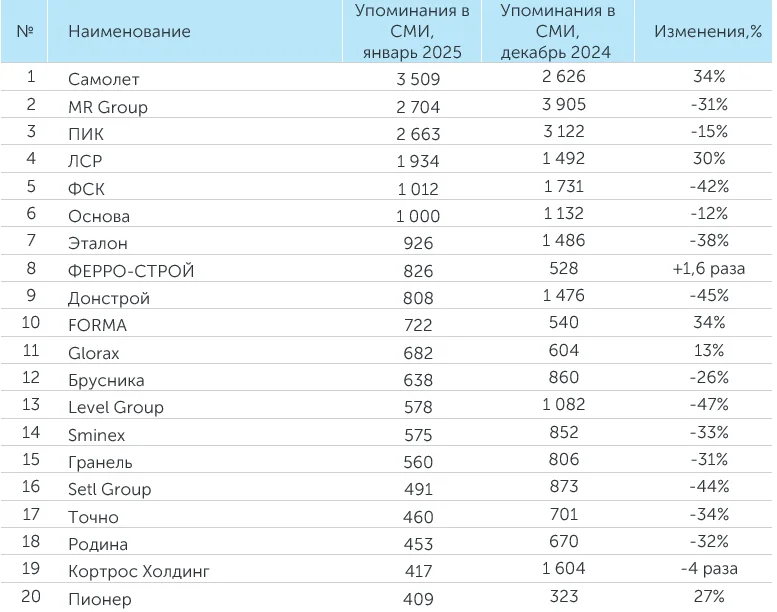Select the '-4 раза' change cell
Image resolution: width=777 pixels, height=612 pixels.
(x=709, y=568)
